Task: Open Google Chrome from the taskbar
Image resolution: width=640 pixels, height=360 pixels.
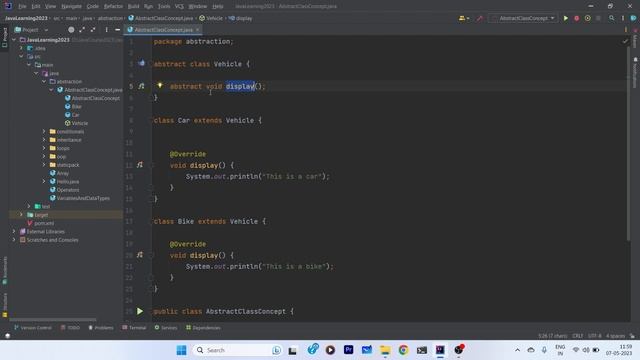Action: [403, 350]
